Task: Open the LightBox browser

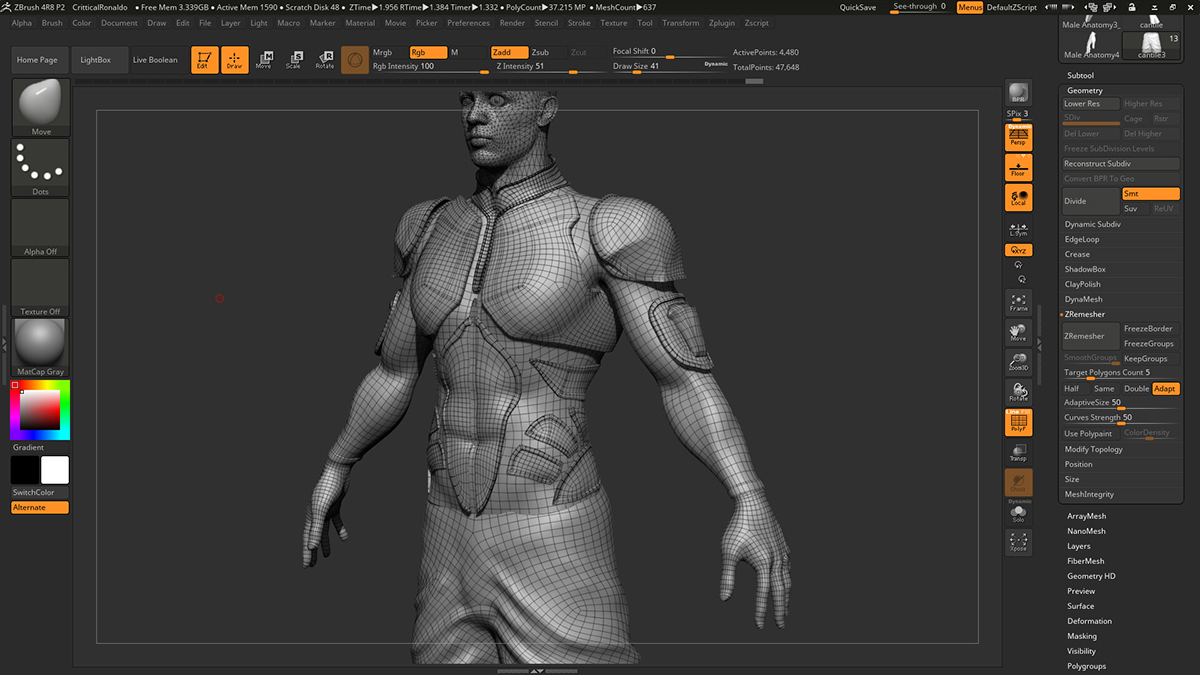Action: [x=96, y=60]
